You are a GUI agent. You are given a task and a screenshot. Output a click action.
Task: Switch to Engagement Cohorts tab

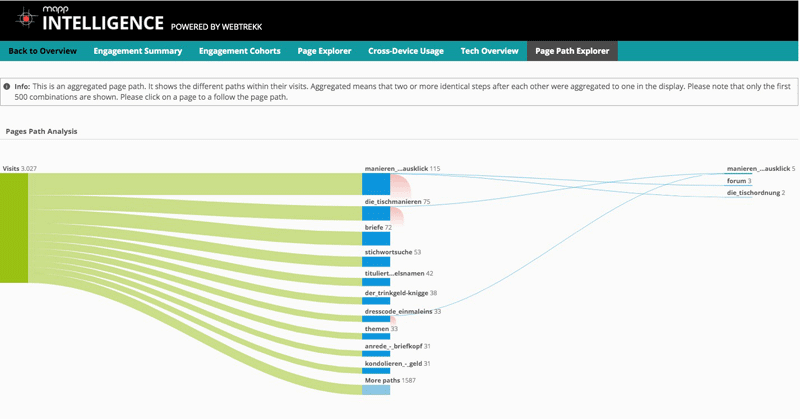tap(240, 51)
